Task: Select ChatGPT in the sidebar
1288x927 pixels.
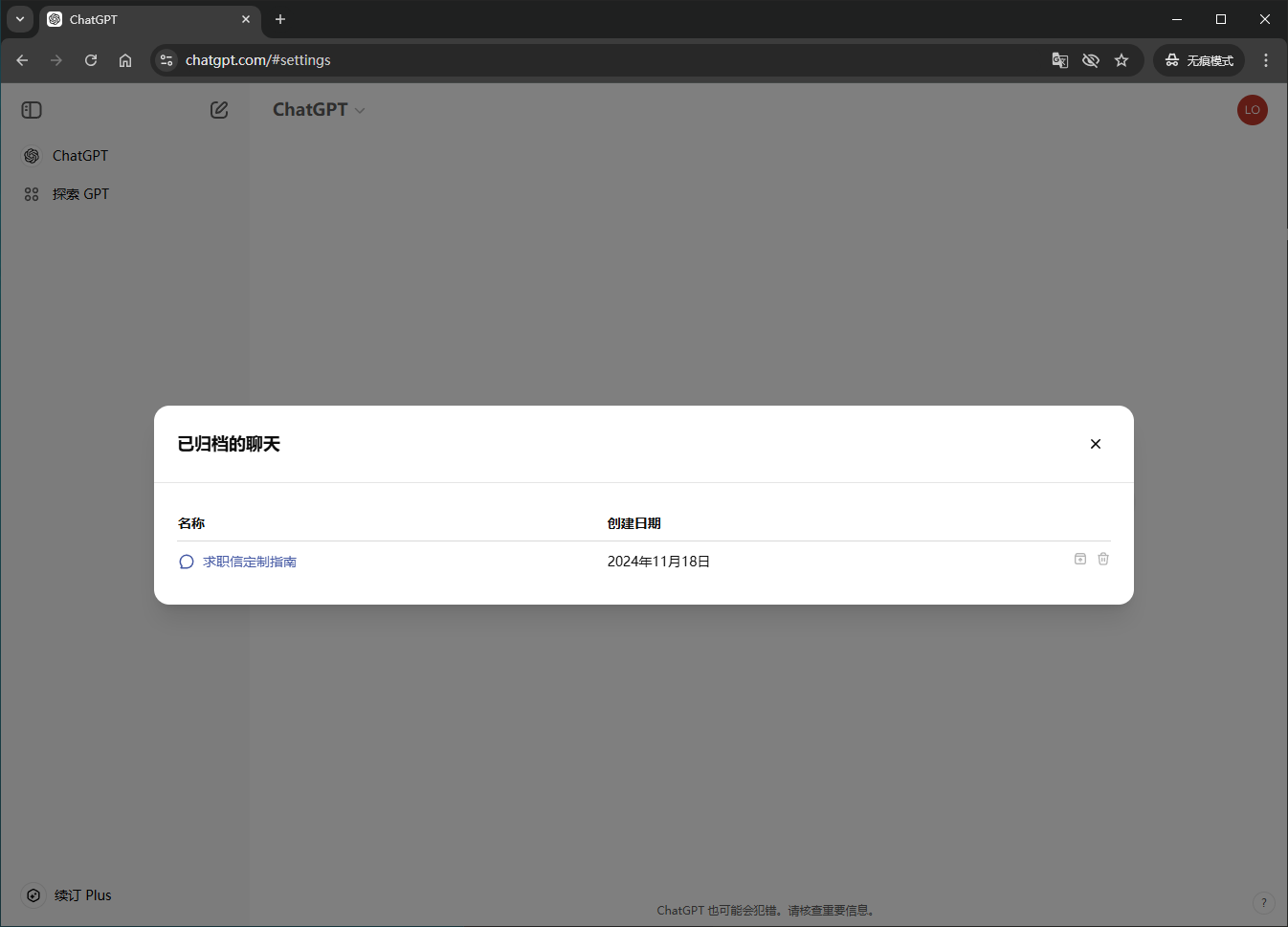Action: point(79,156)
